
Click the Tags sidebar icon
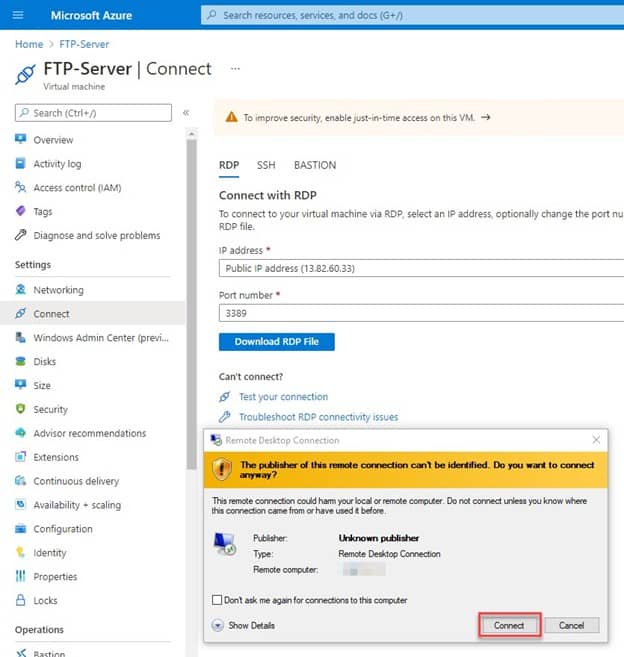(21, 211)
